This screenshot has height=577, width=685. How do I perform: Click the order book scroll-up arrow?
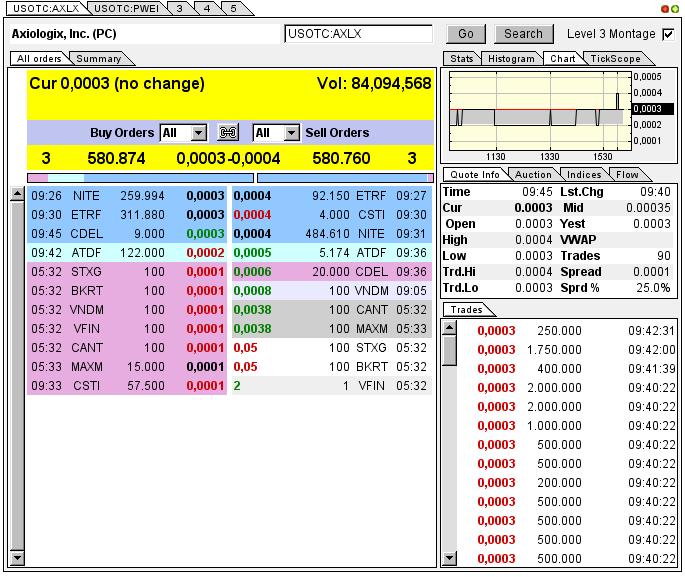point(17,194)
